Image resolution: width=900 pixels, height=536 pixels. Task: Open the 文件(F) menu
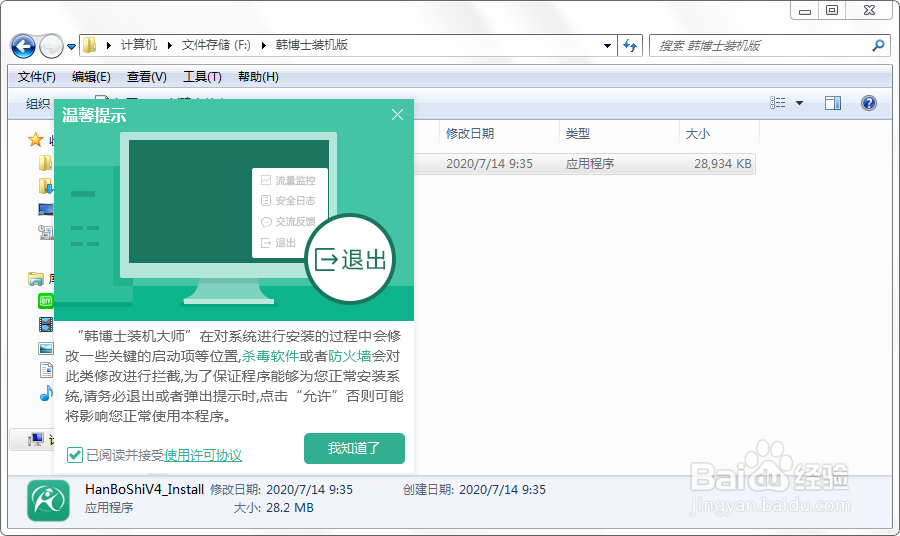tap(37, 77)
